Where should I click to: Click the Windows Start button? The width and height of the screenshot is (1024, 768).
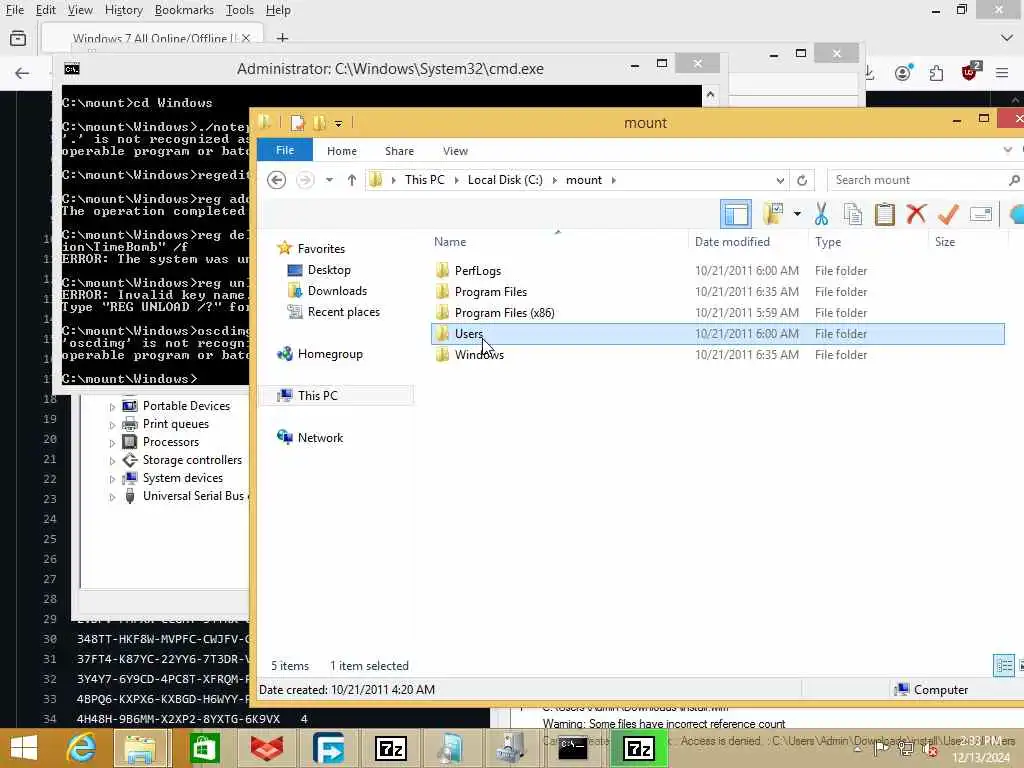[x=24, y=748]
